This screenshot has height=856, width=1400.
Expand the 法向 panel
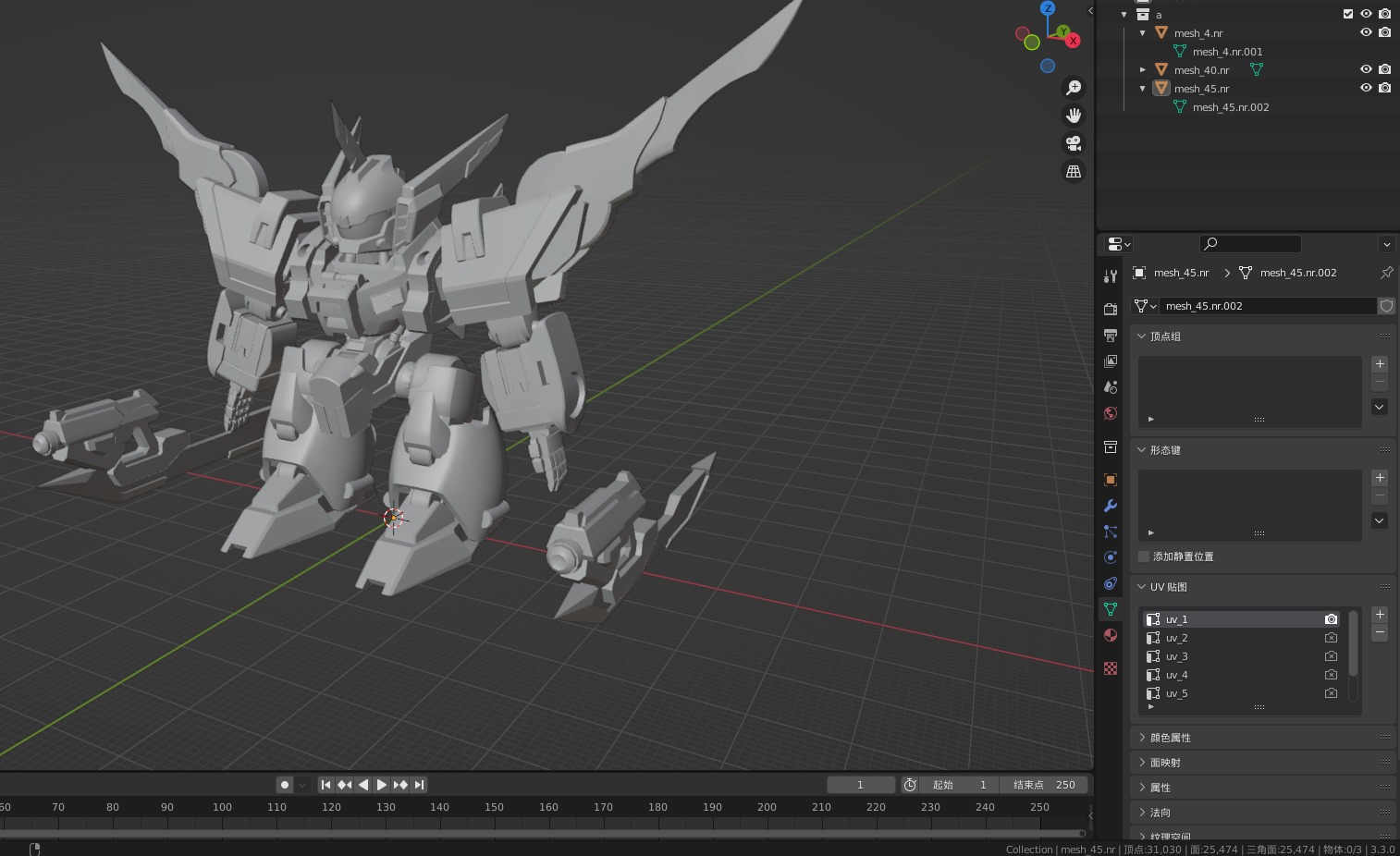pos(1141,813)
